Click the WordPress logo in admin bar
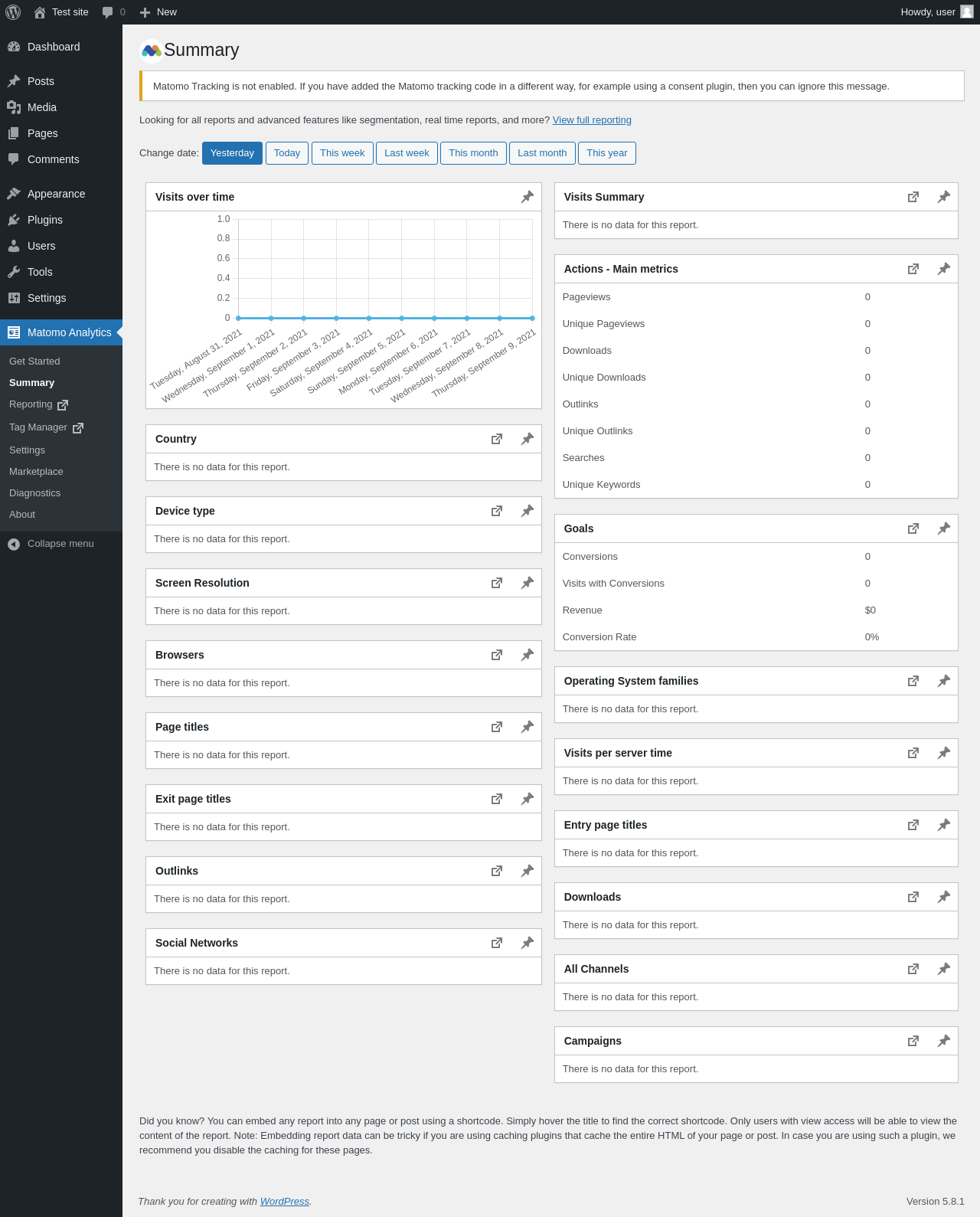This screenshot has width=980, height=1217. click(13, 12)
